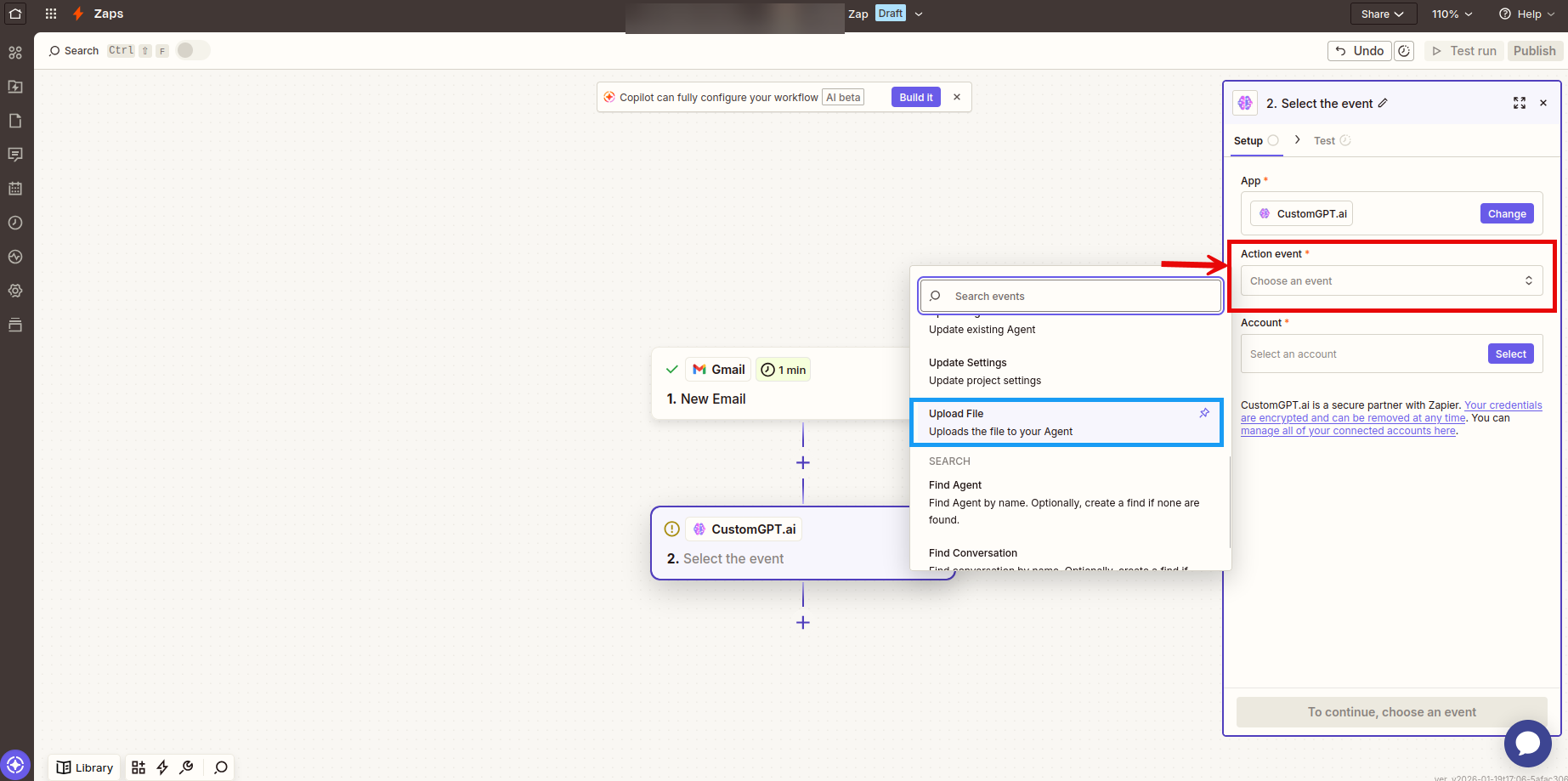Open the comments icon in sidebar

15,155
